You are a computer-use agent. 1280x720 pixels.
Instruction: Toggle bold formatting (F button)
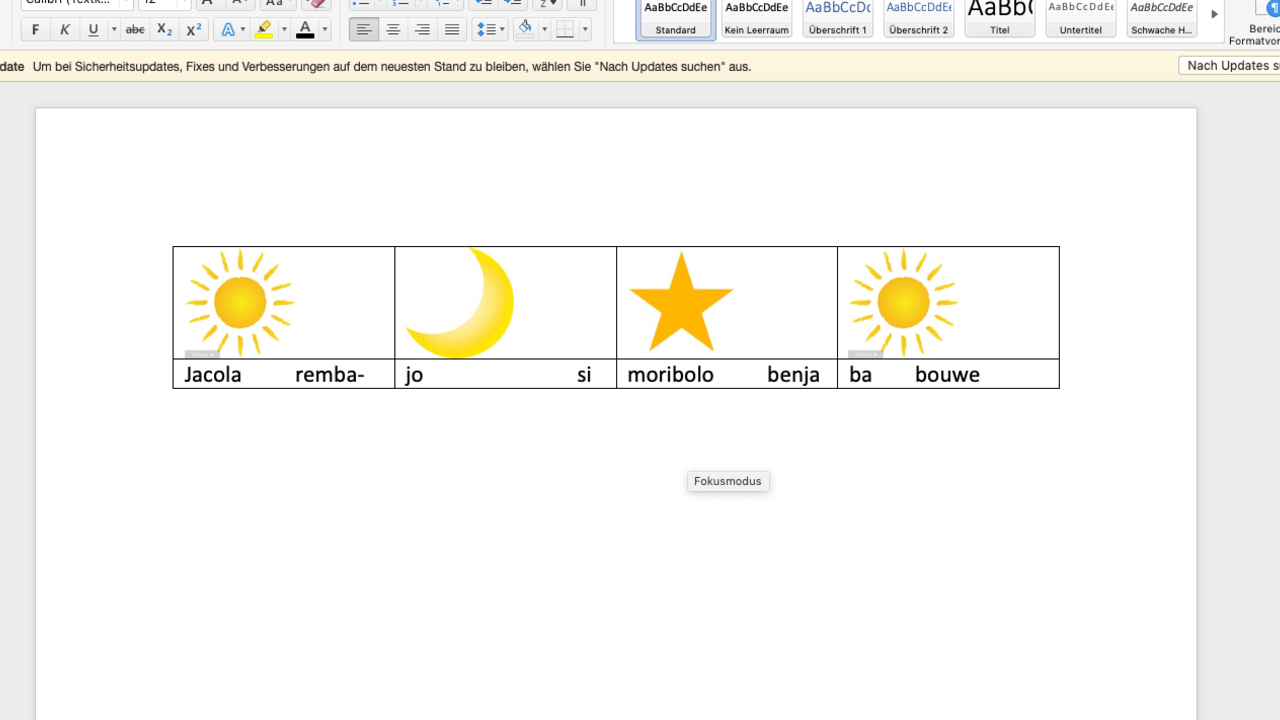pyautogui.click(x=36, y=30)
